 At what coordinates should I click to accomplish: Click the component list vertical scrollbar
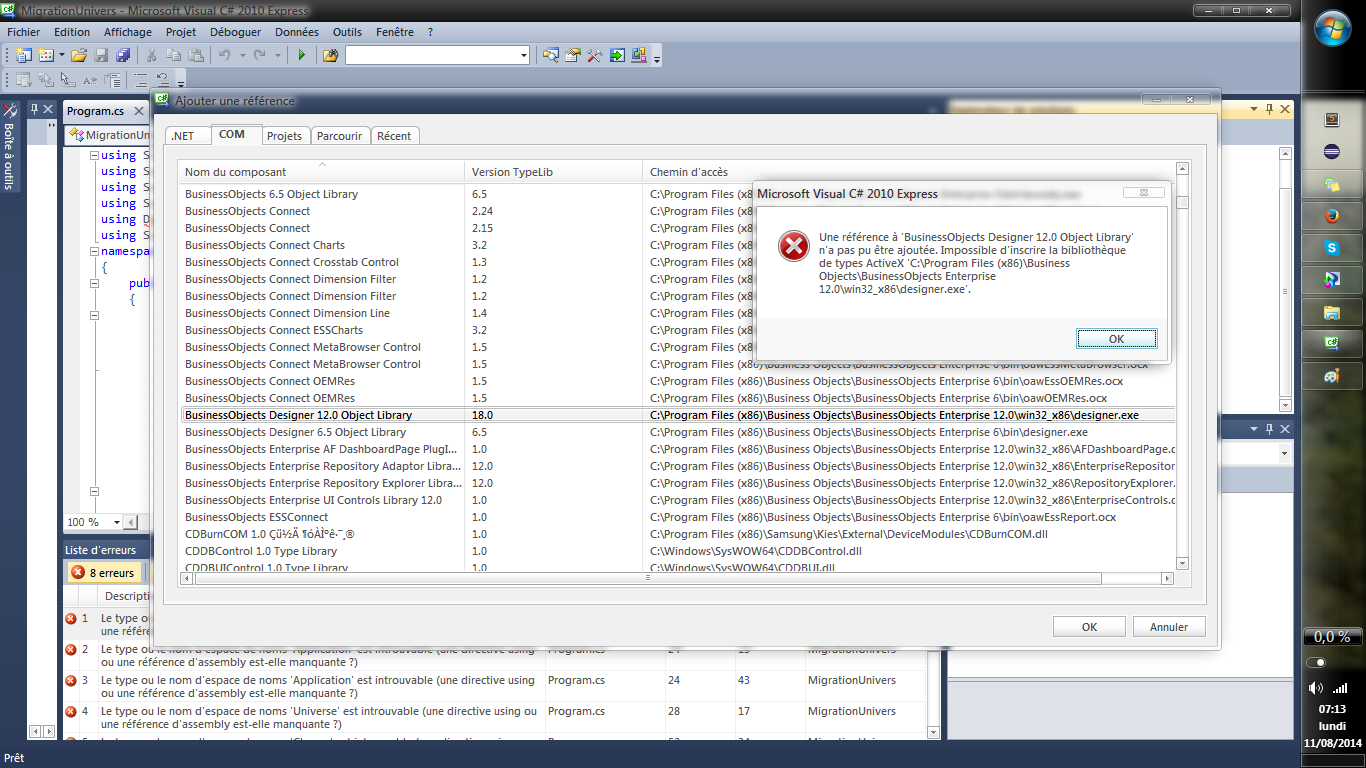[x=1182, y=366]
